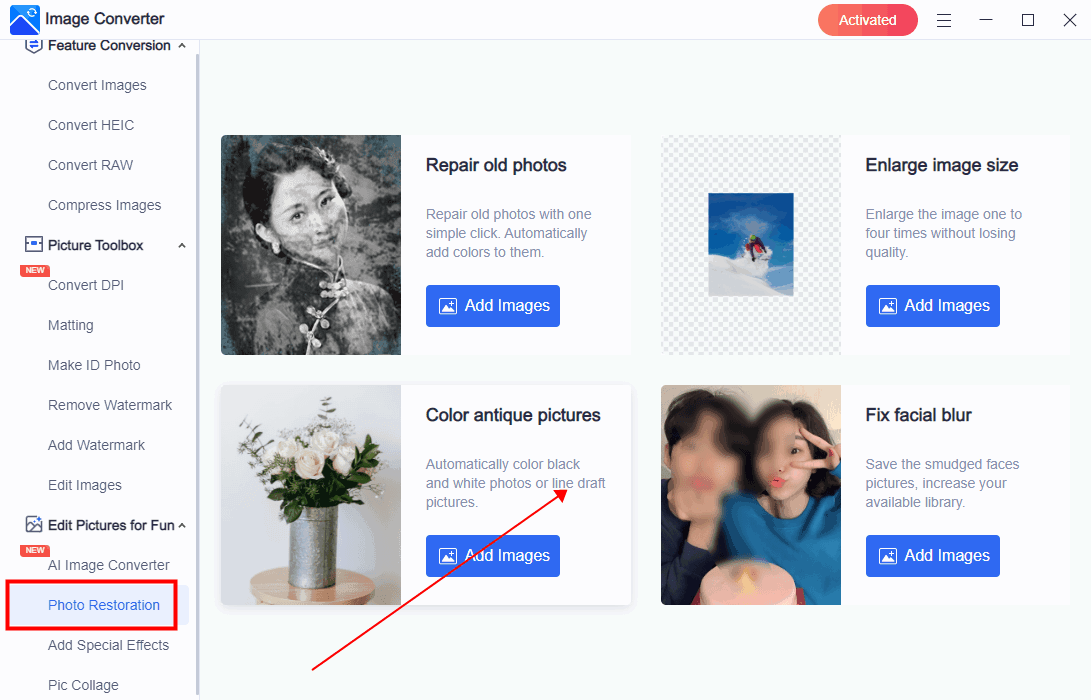Screen dimensions: 1091x700
Task: Click the old portrait photo thumbnail
Action: tap(311, 245)
